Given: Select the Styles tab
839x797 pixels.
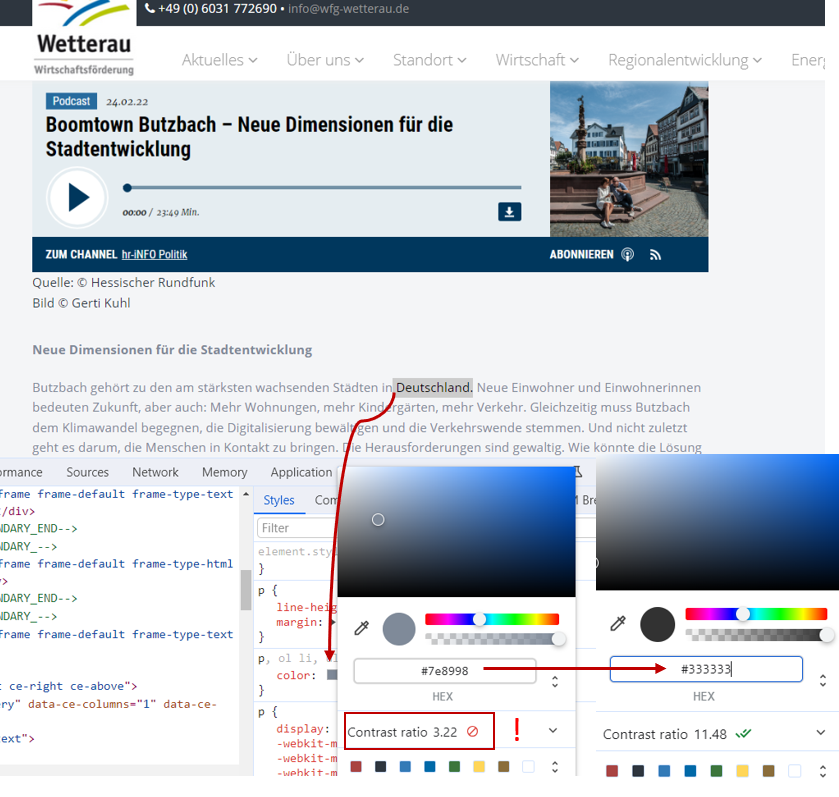Looking at the screenshot, I should (279, 500).
